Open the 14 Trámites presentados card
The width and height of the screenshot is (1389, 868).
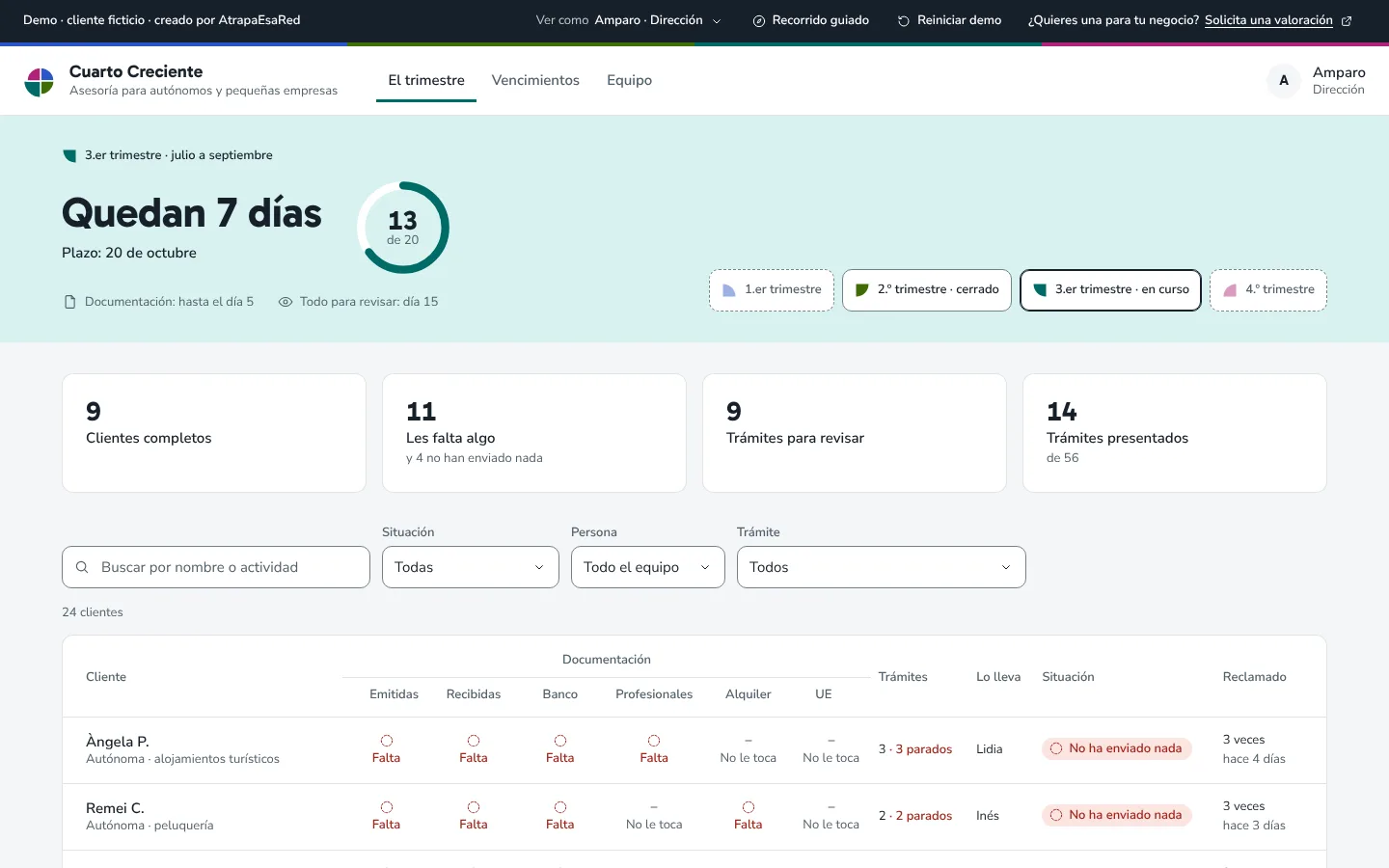[x=1175, y=433]
